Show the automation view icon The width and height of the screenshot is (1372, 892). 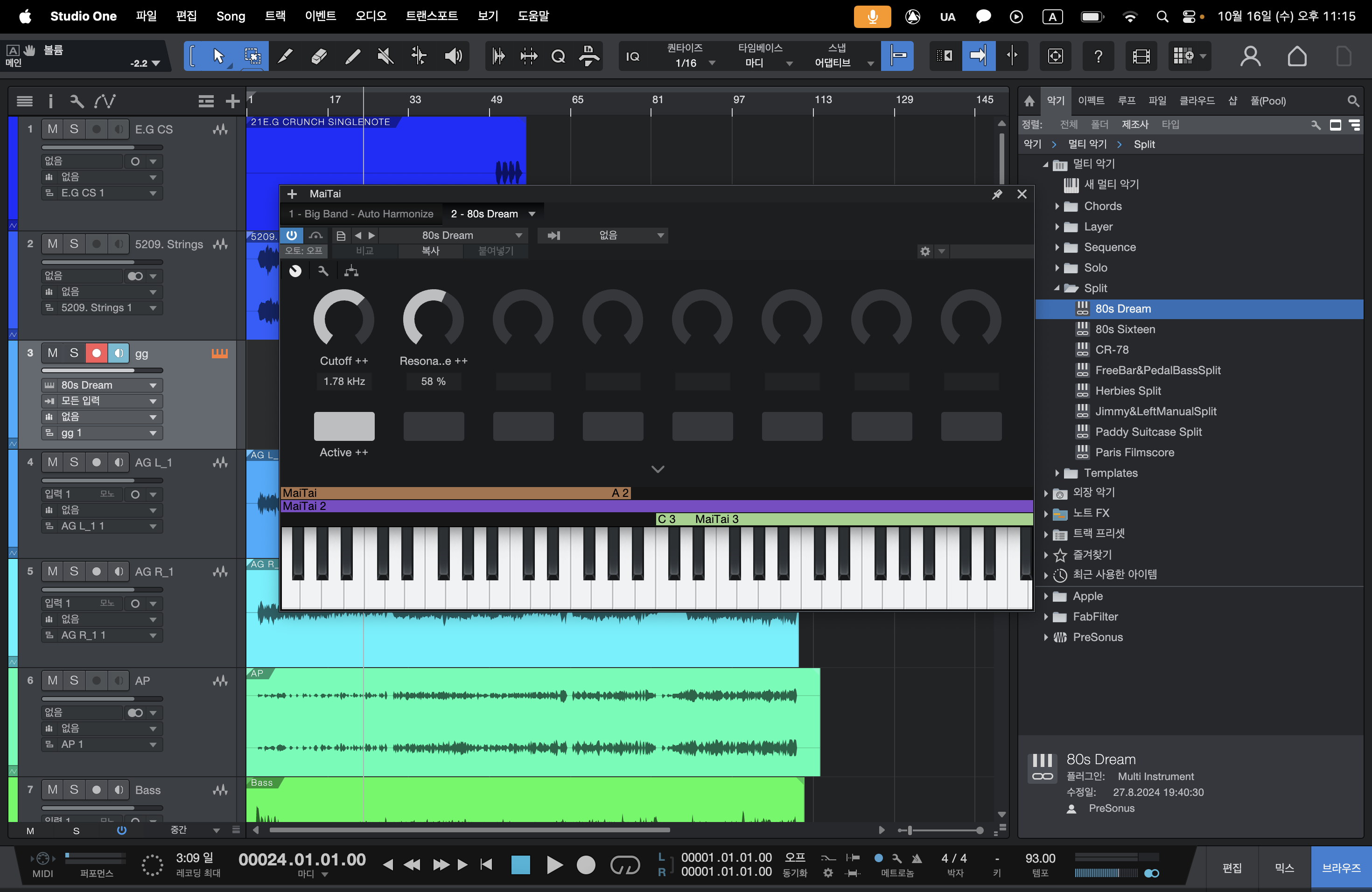click(x=105, y=101)
